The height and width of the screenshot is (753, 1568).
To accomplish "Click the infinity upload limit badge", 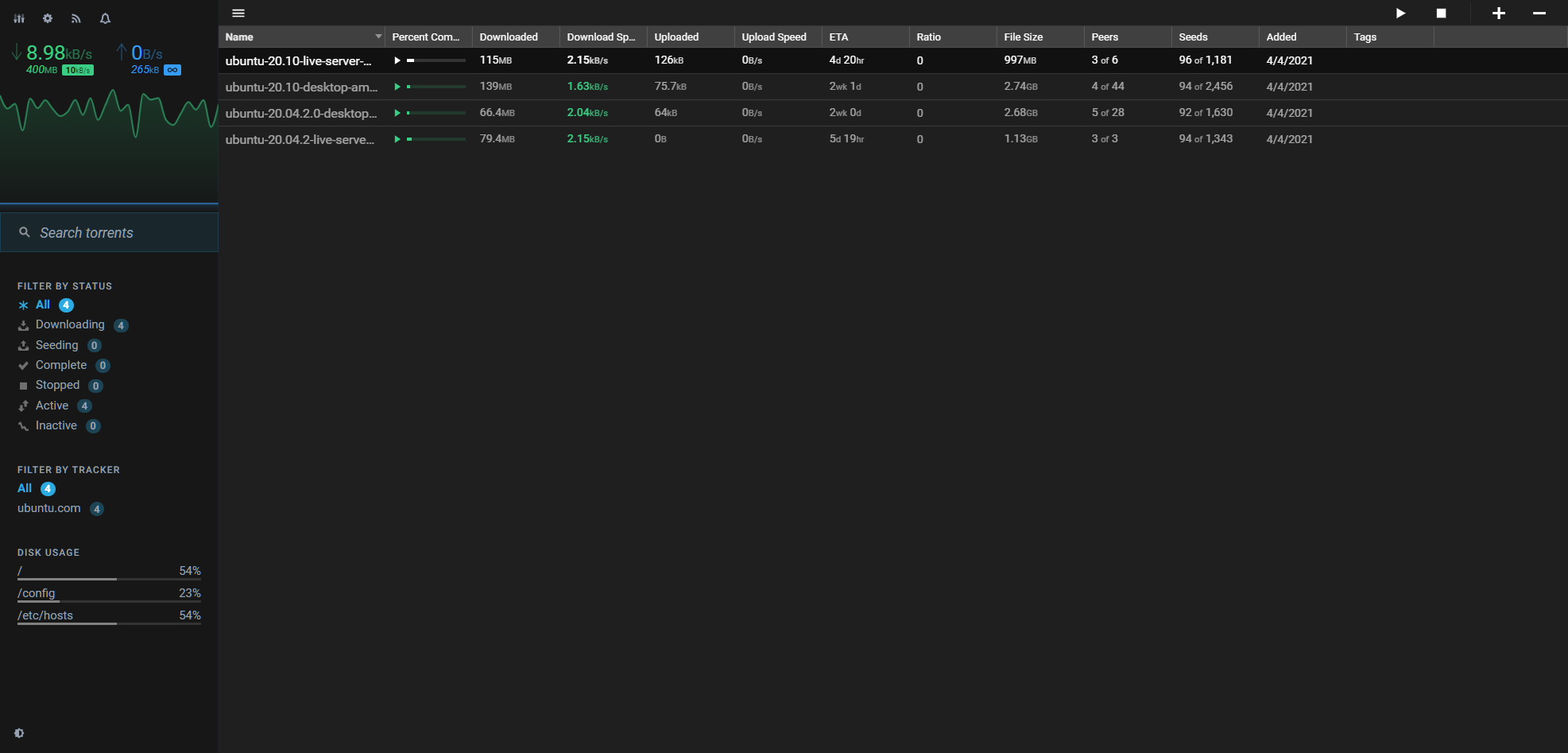I will coord(172,70).
